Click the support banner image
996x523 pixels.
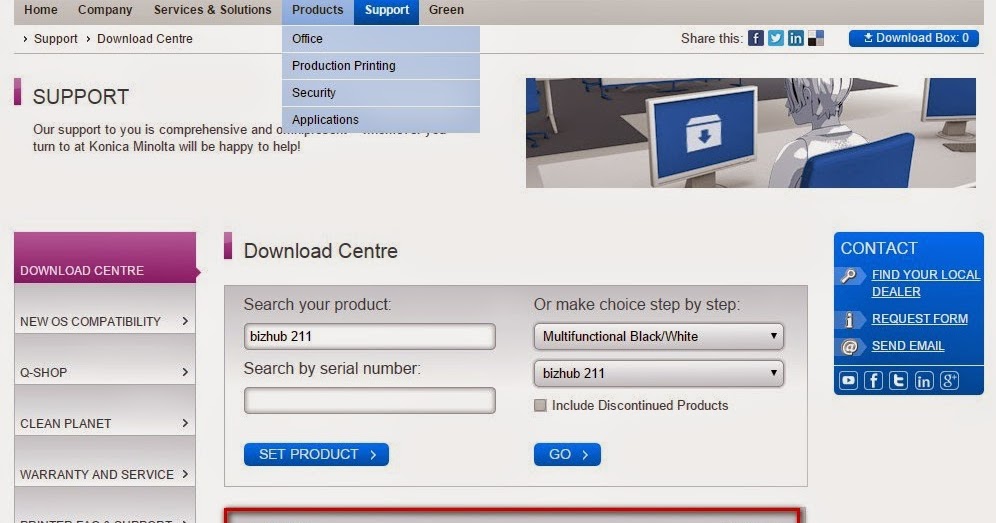tap(751, 133)
